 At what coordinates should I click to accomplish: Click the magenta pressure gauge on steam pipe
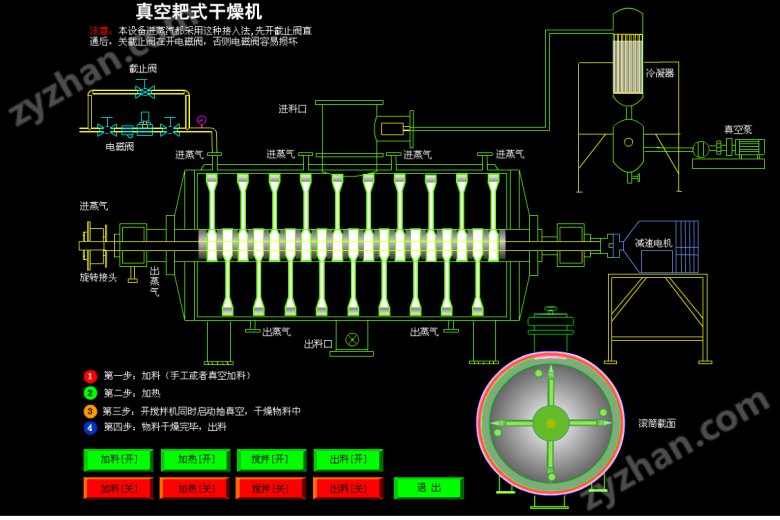201,121
